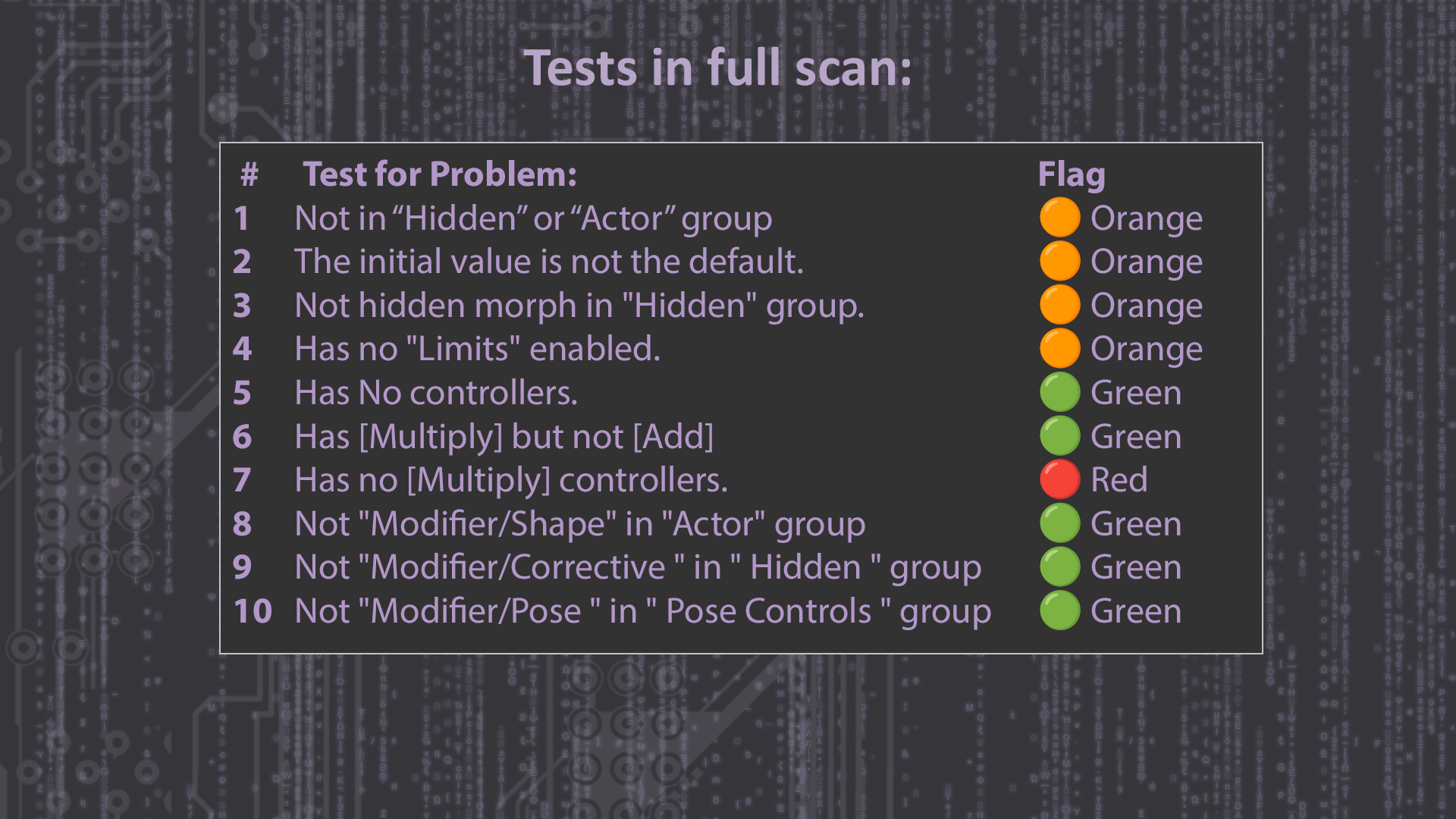Select the orange flag icon for test 3
This screenshot has height=819, width=1456.
1059,305
